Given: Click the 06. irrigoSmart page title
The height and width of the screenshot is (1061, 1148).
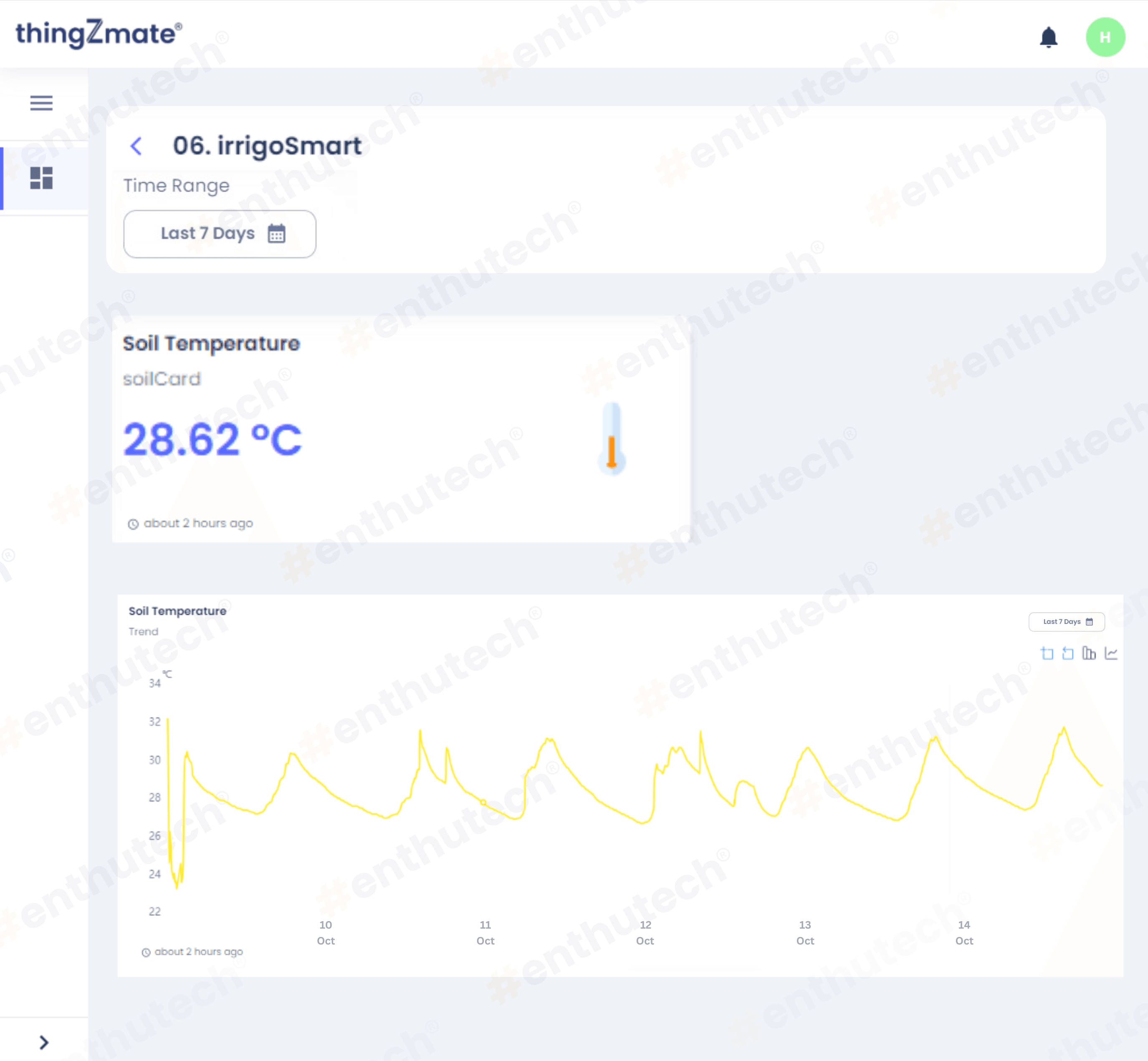Looking at the screenshot, I should coord(267,146).
